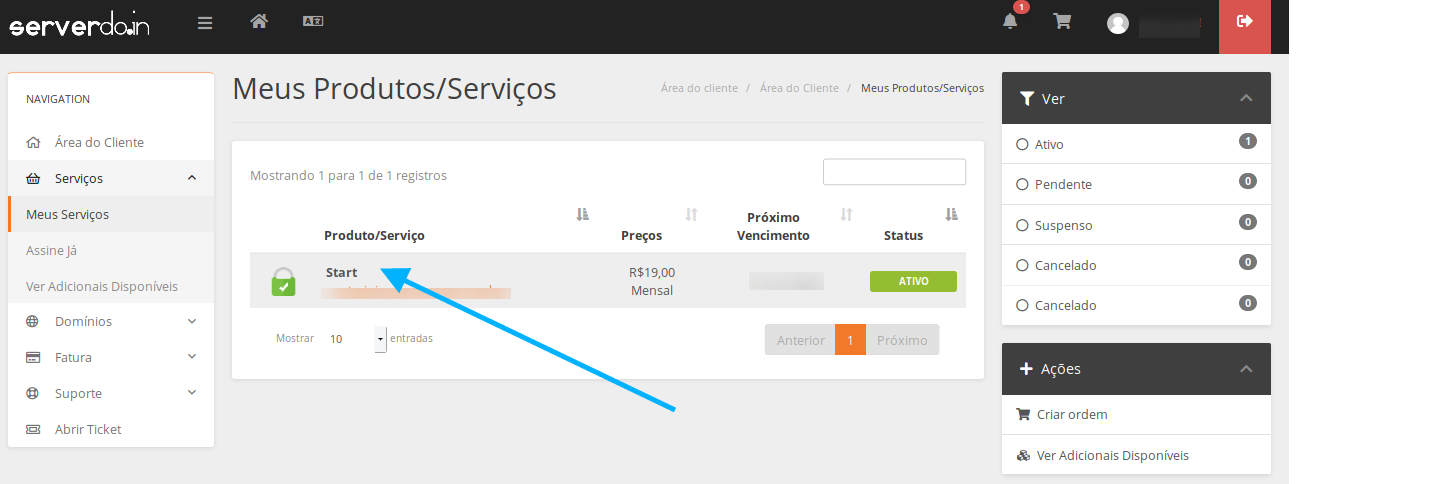Click the green lock icon for Start service
1439x484 pixels.
point(284,282)
